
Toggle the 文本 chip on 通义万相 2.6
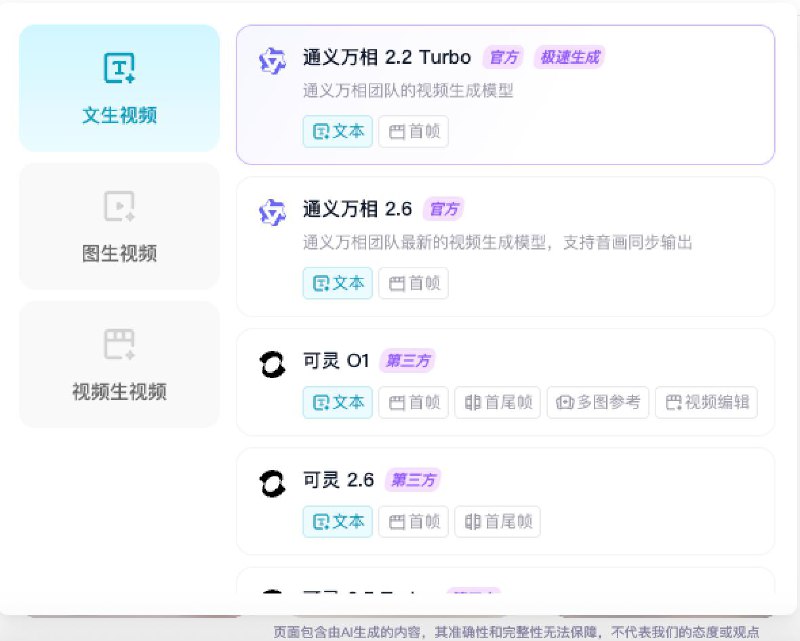pos(337,283)
